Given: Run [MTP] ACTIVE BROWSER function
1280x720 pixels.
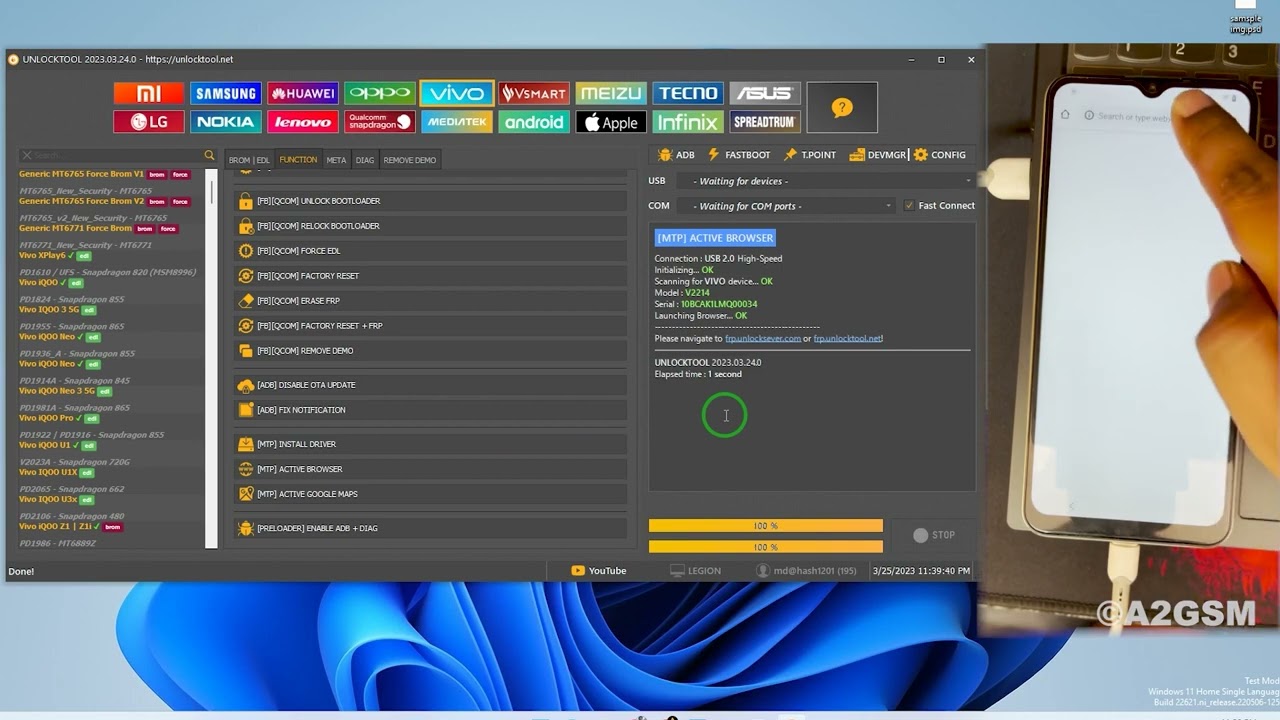Looking at the screenshot, I should tap(431, 469).
